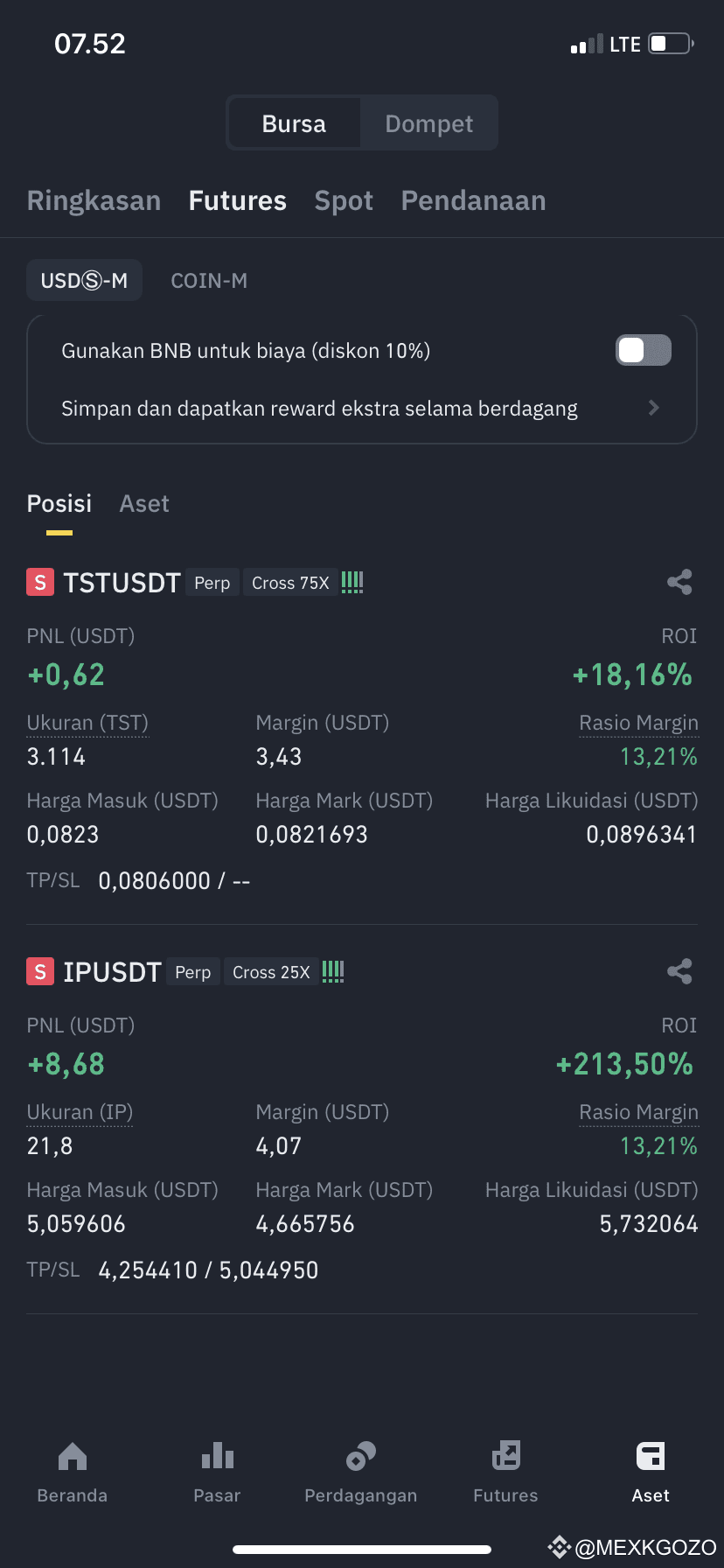Switch to Dompet view

tap(428, 123)
